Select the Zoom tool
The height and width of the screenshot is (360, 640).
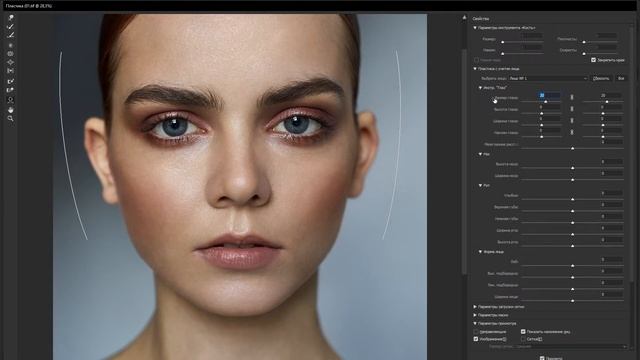click(11, 118)
